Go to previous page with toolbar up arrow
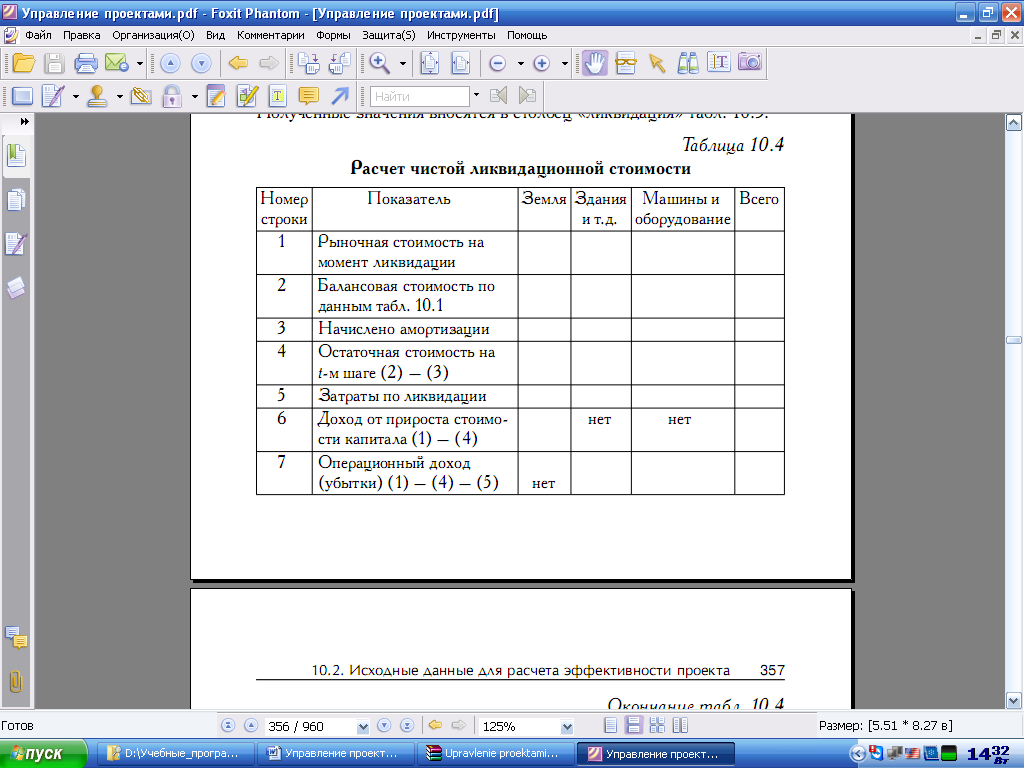1024x768 pixels. tap(170, 63)
